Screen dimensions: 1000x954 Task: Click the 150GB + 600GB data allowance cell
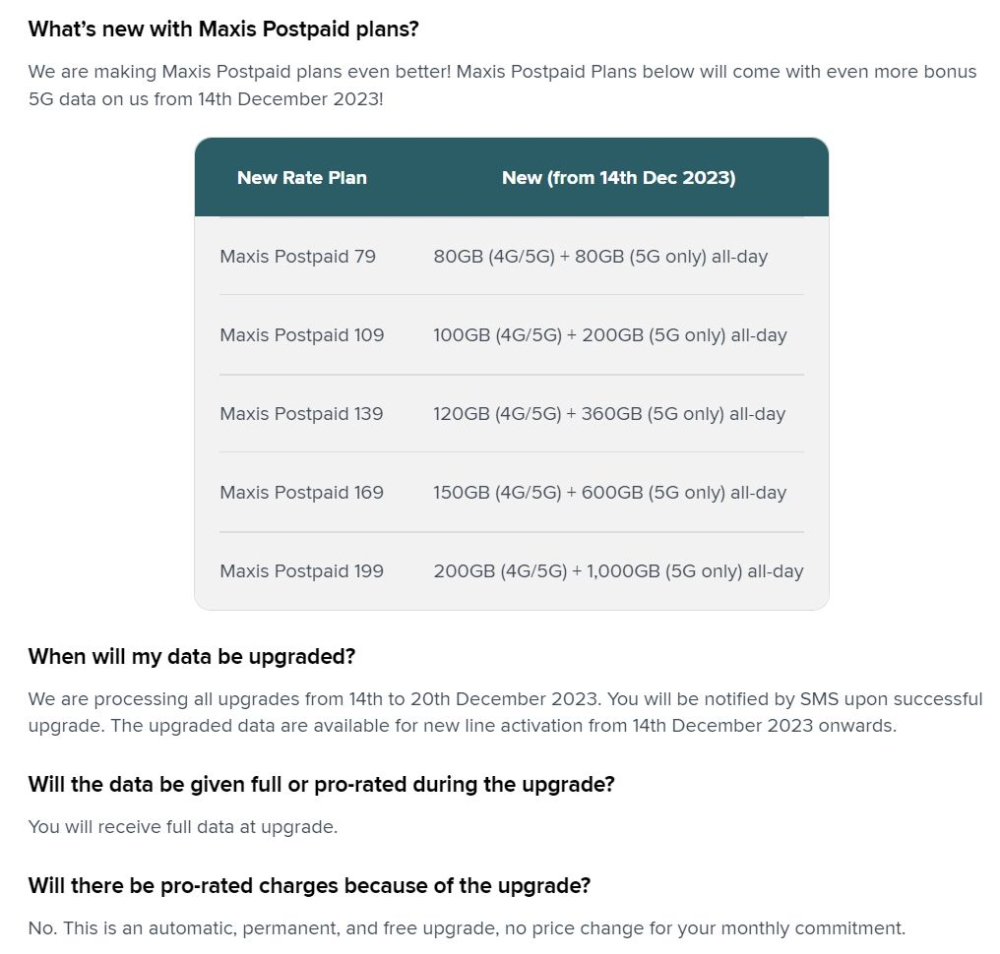tap(610, 492)
